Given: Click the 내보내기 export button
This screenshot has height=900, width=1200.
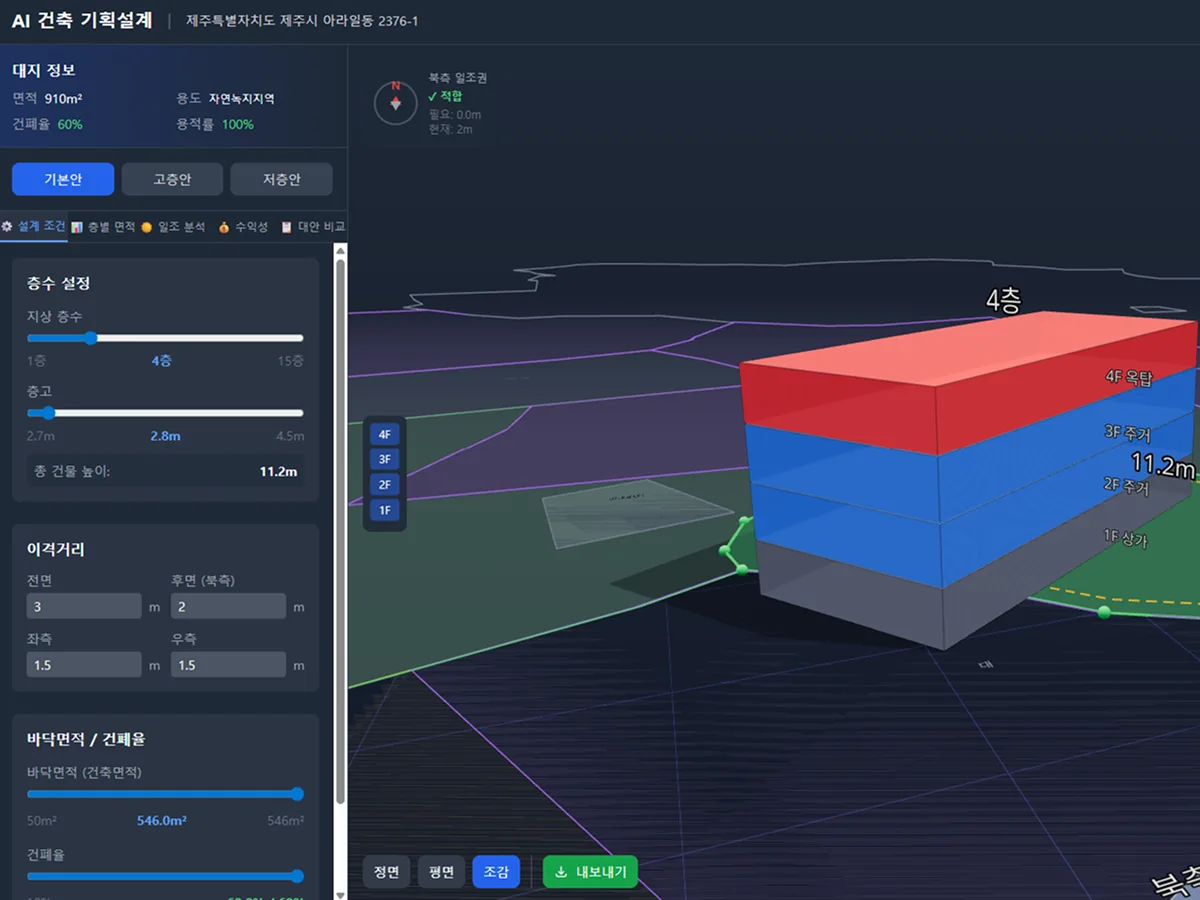Looking at the screenshot, I should pyautogui.click(x=590, y=872).
